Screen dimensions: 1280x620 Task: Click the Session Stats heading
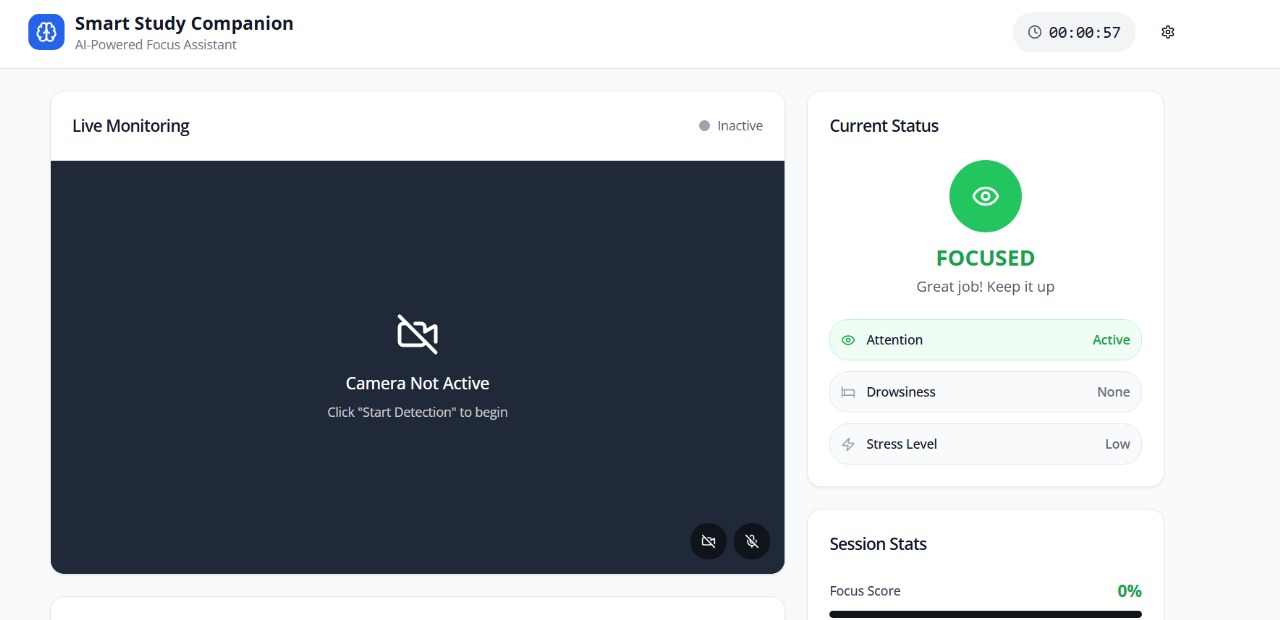[x=878, y=544]
